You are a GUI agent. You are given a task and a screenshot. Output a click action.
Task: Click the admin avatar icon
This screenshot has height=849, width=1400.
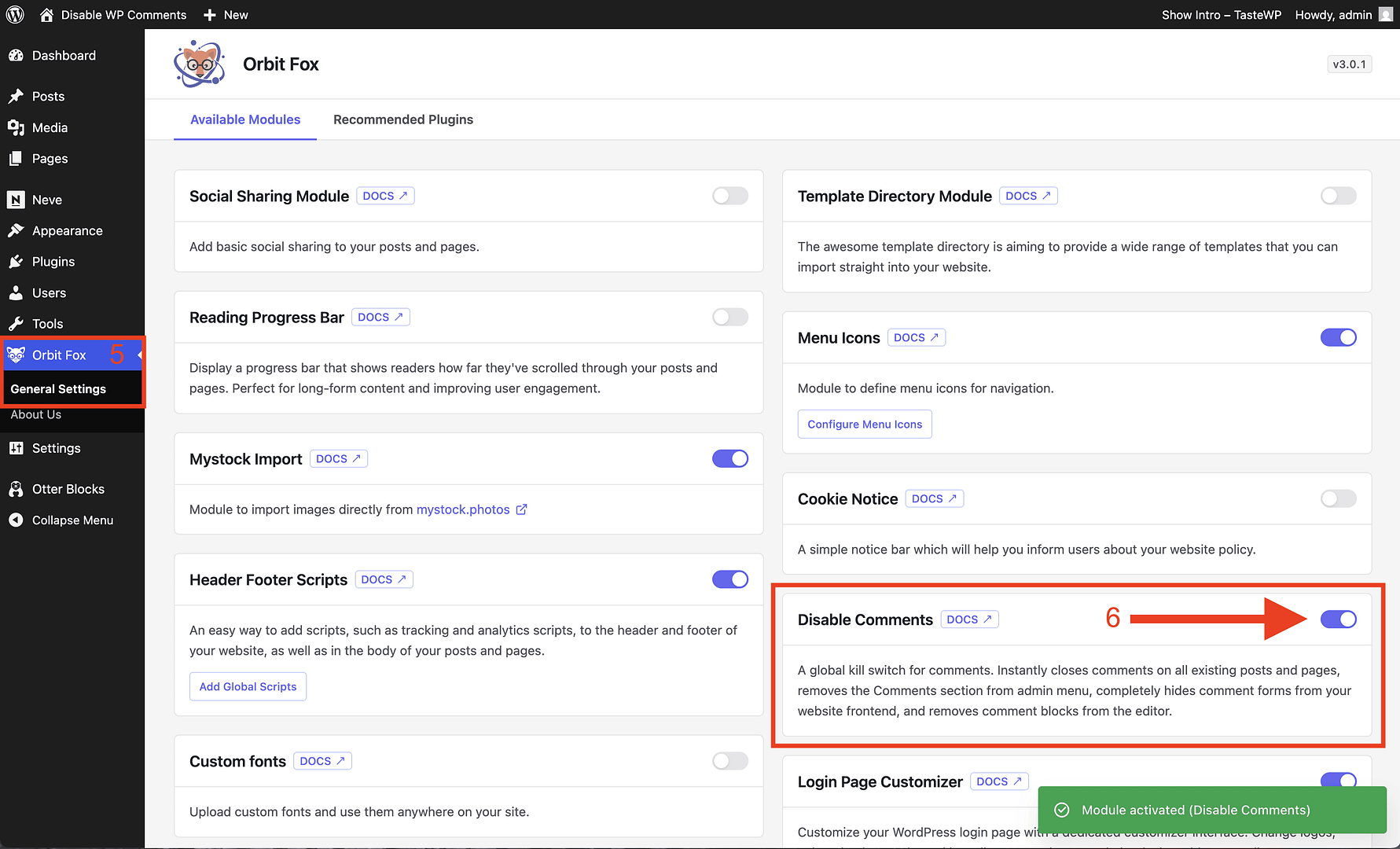click(x=1386, y=14)
